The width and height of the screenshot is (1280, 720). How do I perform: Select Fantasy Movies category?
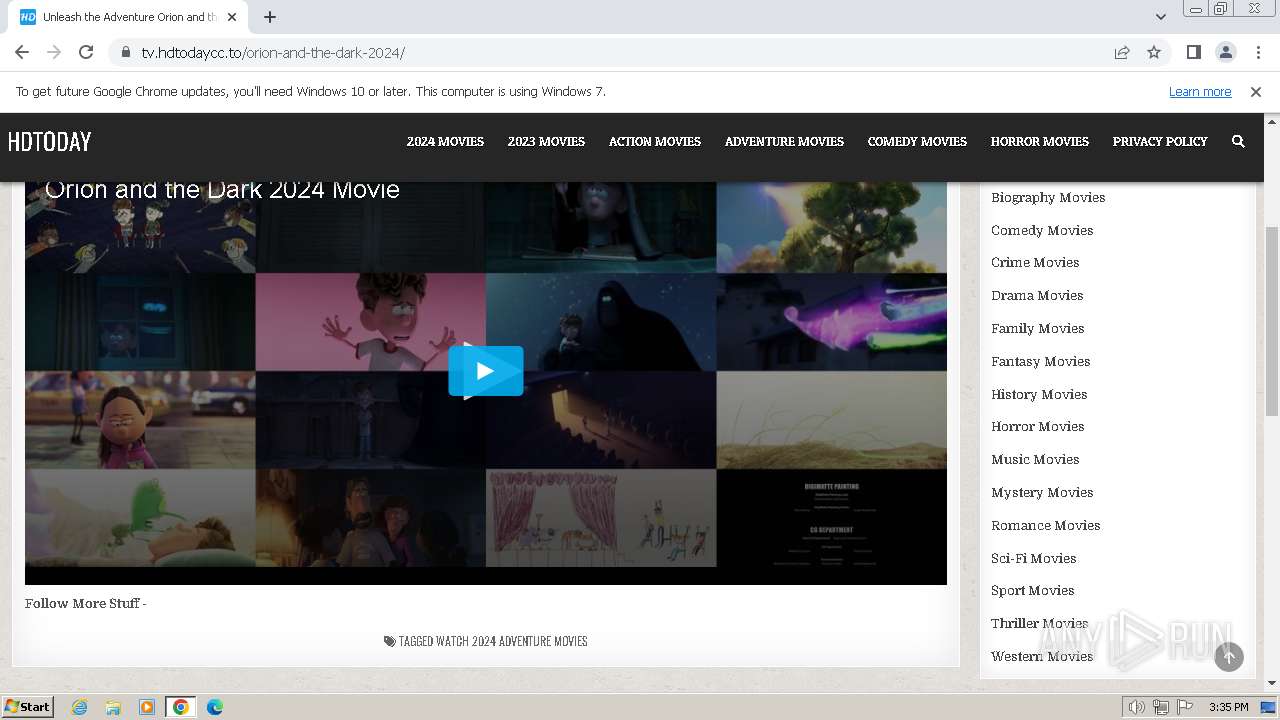coord(1041,361)
